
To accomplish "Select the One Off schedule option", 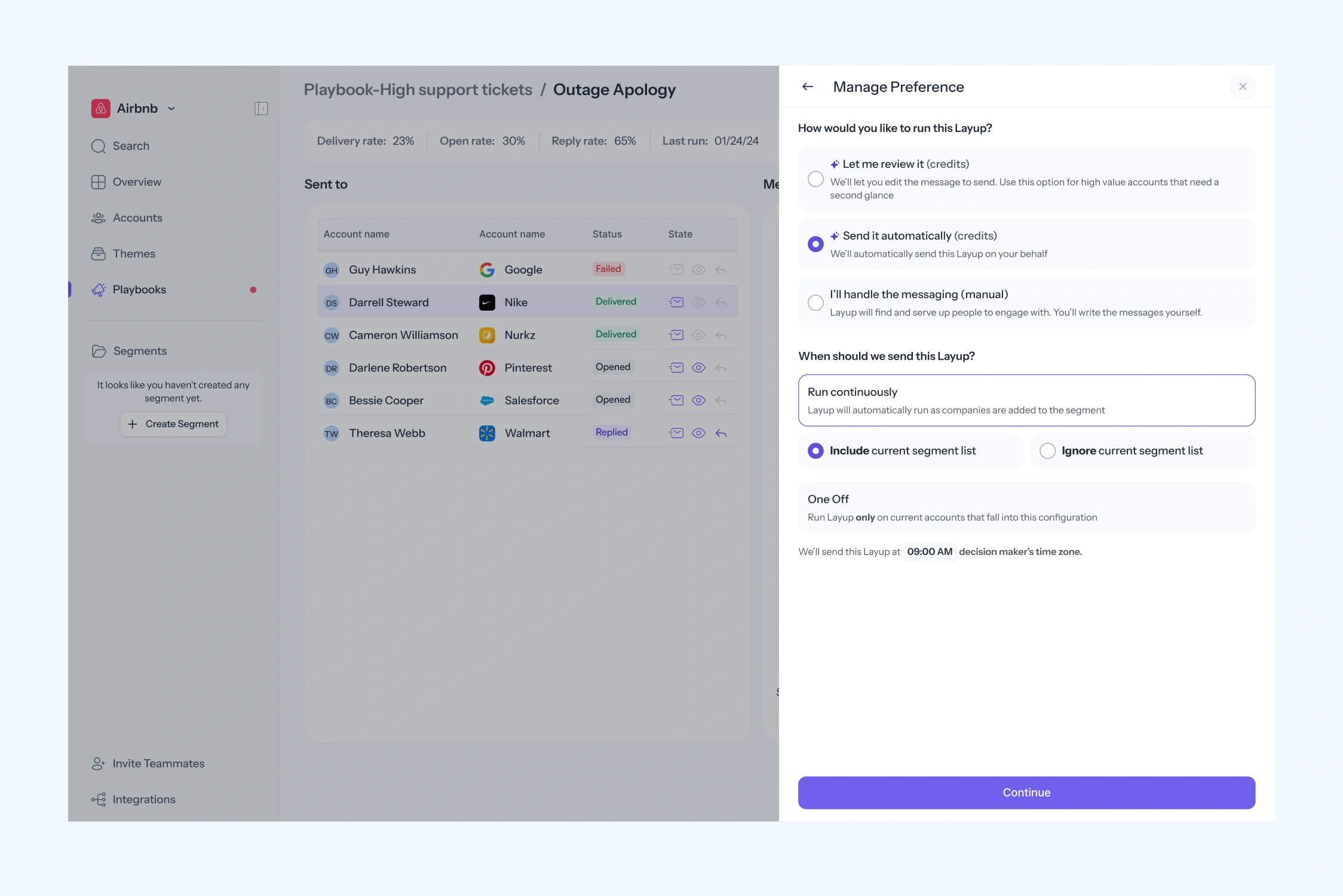I will point(1026,507).
